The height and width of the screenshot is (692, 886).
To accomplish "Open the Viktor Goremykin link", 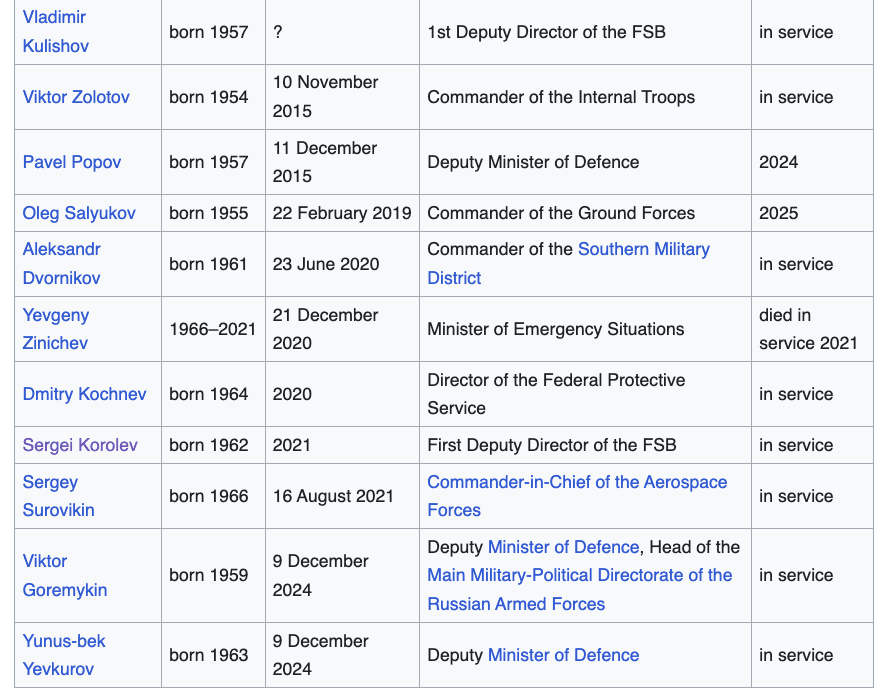I will point(65,576).
